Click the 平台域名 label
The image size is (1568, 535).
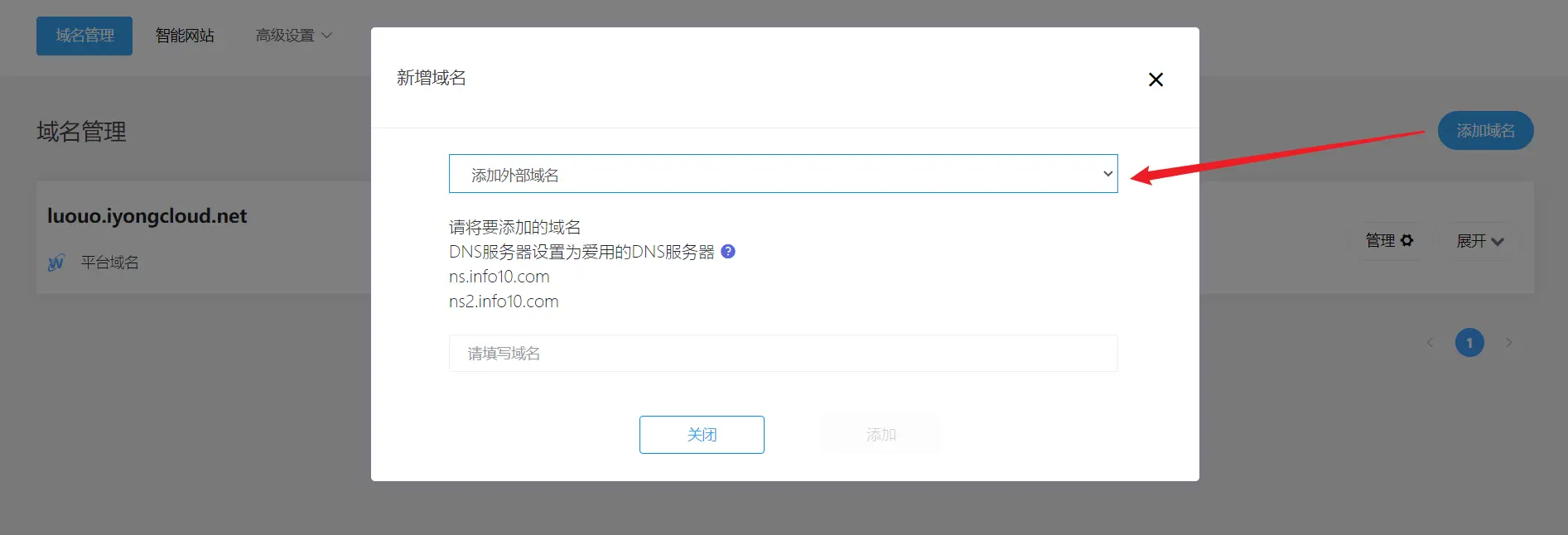pyautogui.click(x=109, y=263)
